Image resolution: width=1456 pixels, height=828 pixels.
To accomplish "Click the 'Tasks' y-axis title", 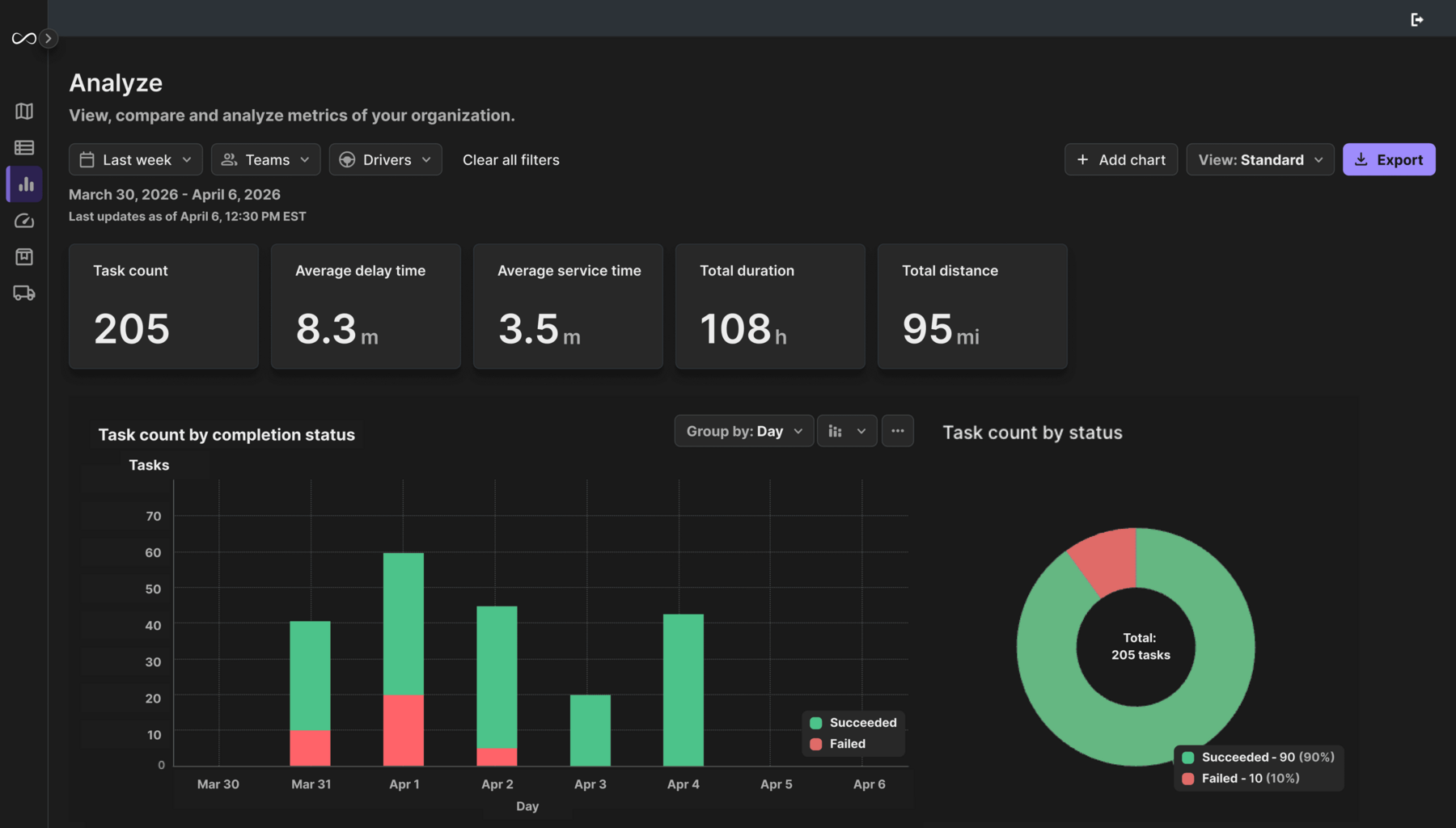I will pyautogui.click(x=149, y=465).
